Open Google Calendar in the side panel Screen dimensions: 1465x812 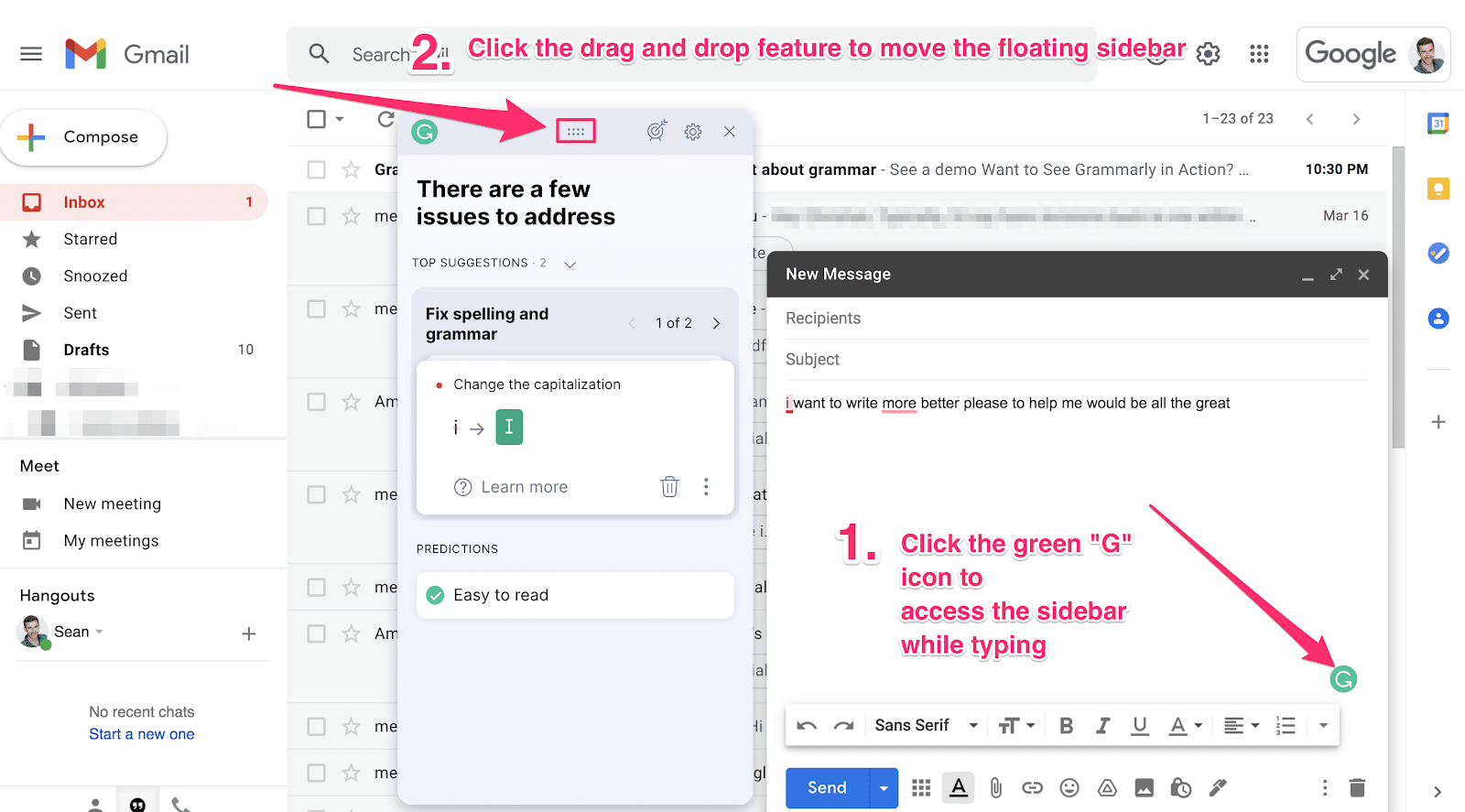(1438, 123)
